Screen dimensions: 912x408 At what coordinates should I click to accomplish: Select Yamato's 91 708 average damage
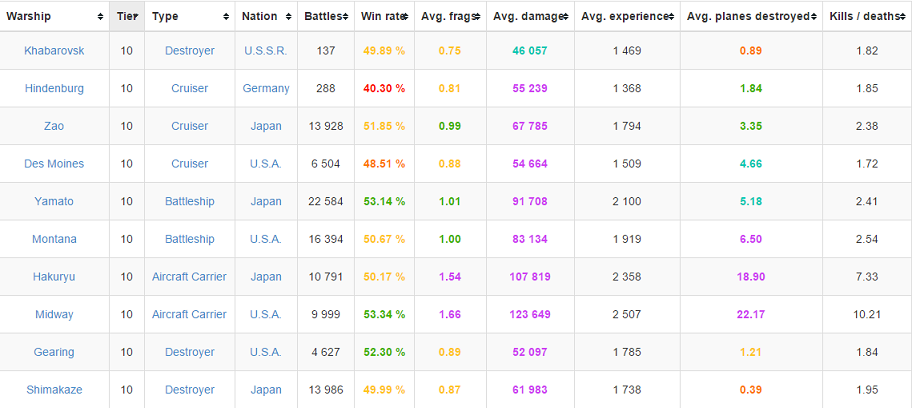tap(530, 201)
